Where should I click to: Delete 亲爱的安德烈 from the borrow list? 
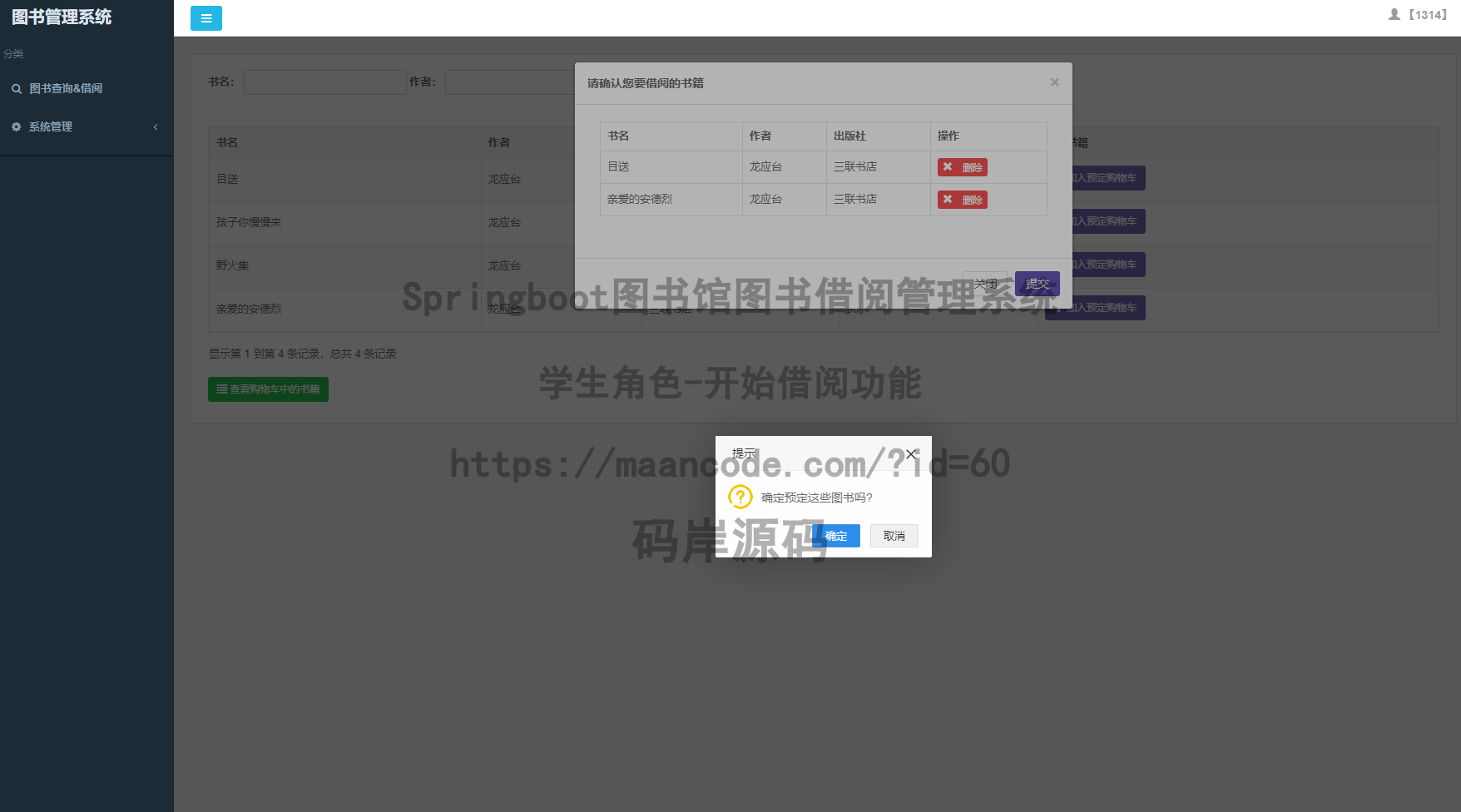point(963,200)
